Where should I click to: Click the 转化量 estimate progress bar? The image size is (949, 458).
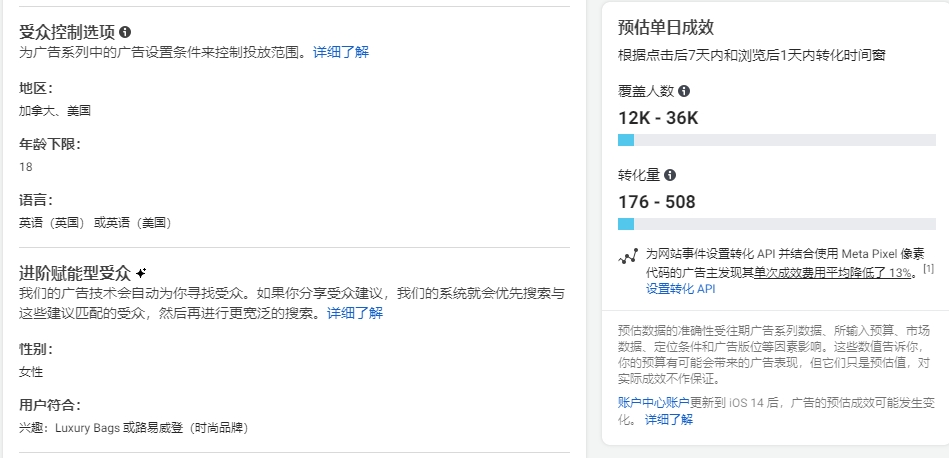[x=777, y=224]
